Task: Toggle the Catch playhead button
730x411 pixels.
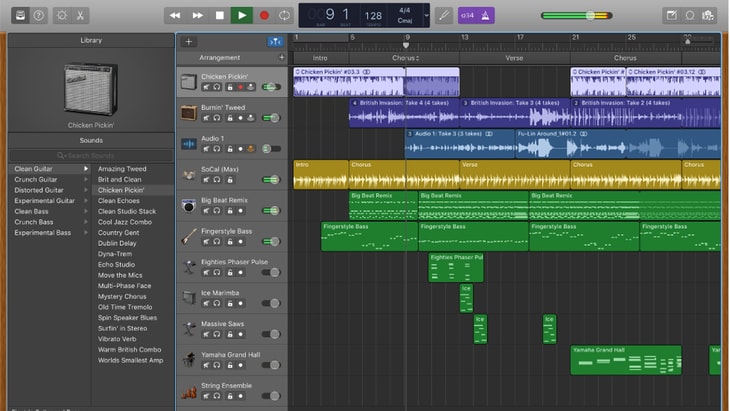Action: point(275,42)
